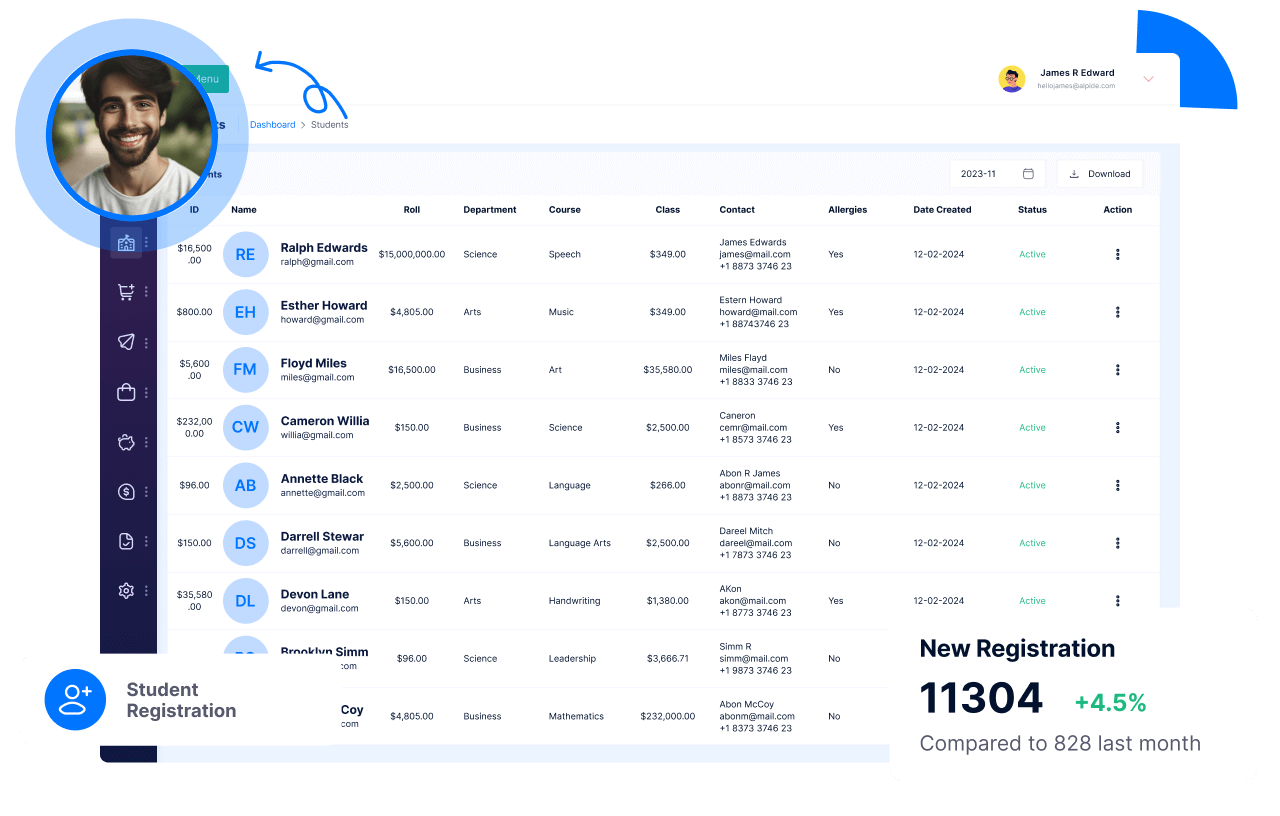Viewport: 1280px width, 816px height.
Task: Click the 2023-11 date input field
Action: point(998,174)
